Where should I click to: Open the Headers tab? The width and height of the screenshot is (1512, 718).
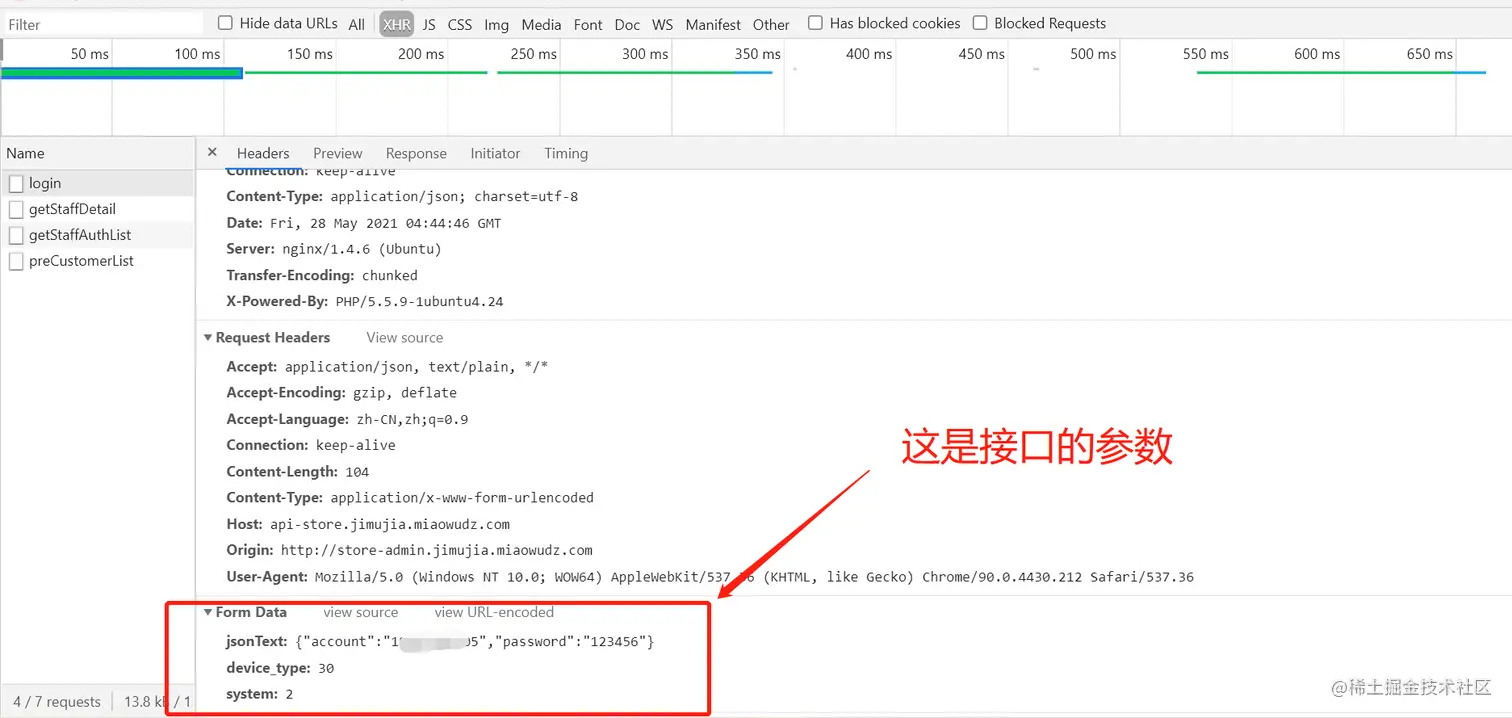(x=263, y=153)
